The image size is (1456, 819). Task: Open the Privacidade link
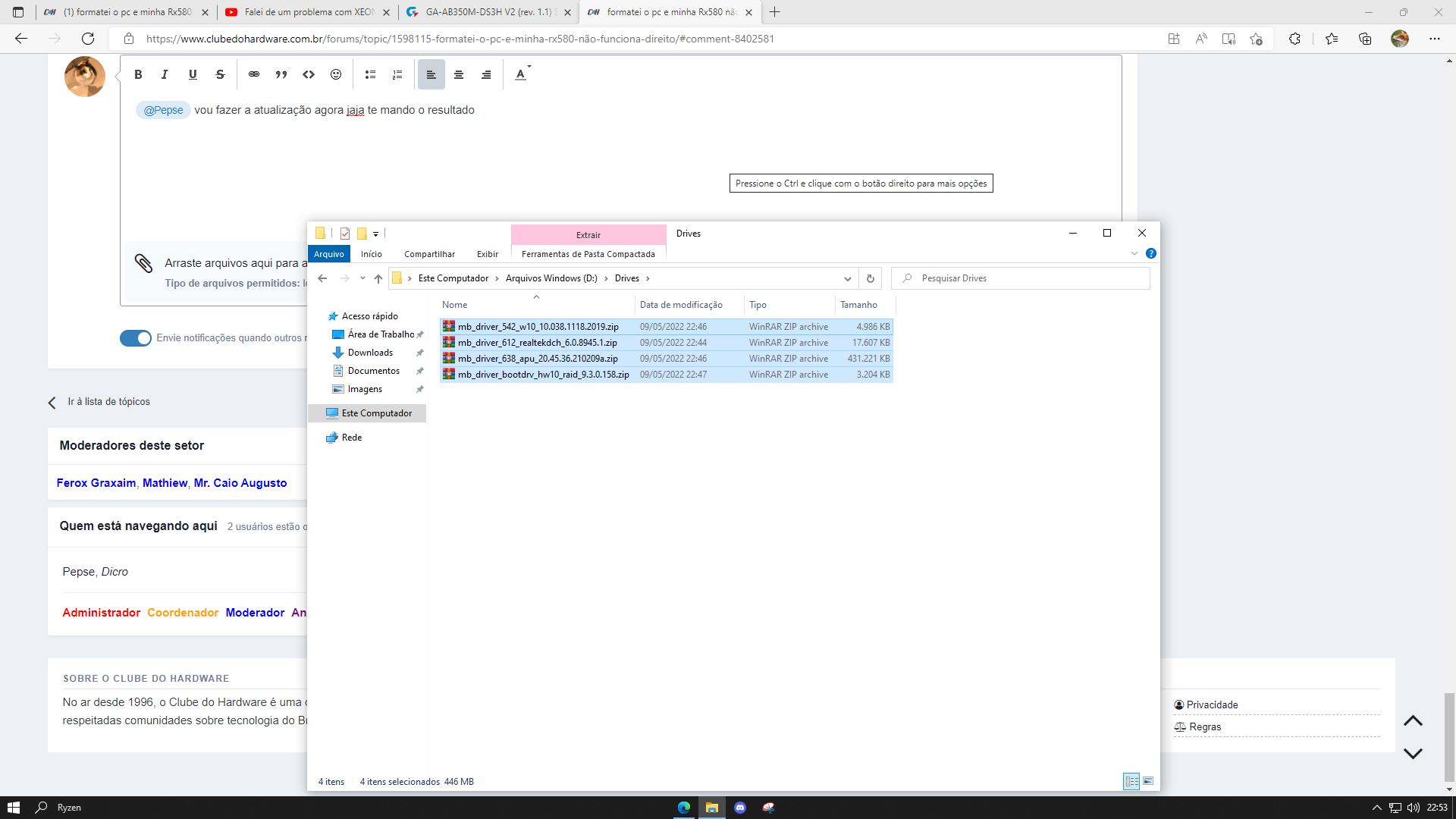1206,704
